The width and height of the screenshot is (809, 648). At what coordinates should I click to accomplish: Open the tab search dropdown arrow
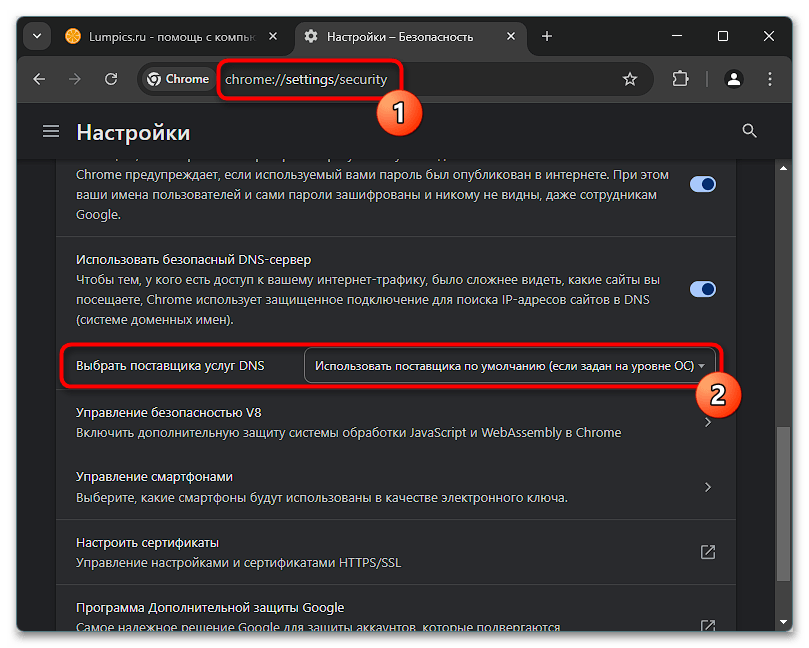[x=37, y=36]
